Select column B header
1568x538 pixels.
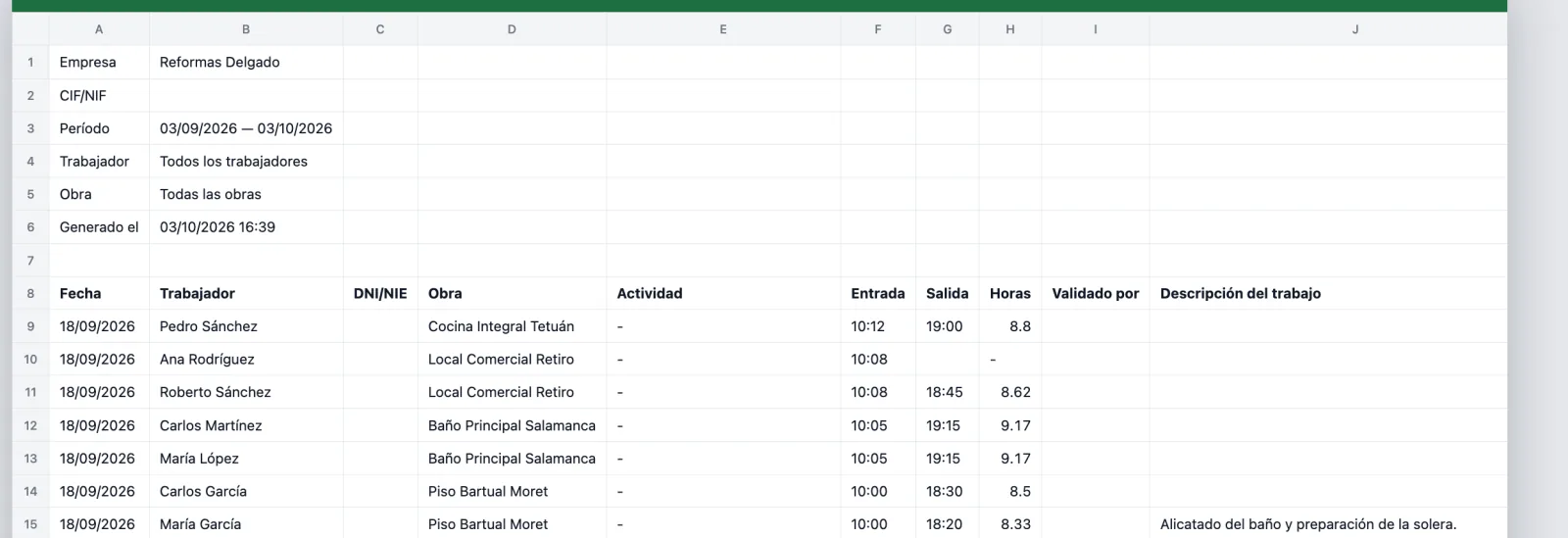[x=246, y=29]
